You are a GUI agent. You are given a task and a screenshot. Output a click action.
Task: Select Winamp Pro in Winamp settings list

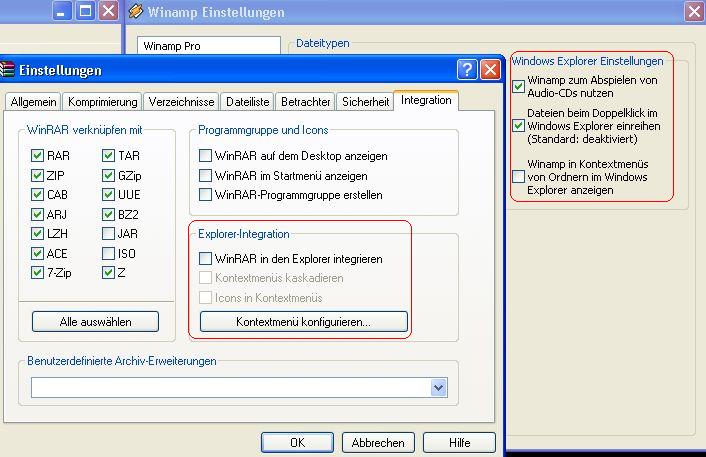point(172,46)
